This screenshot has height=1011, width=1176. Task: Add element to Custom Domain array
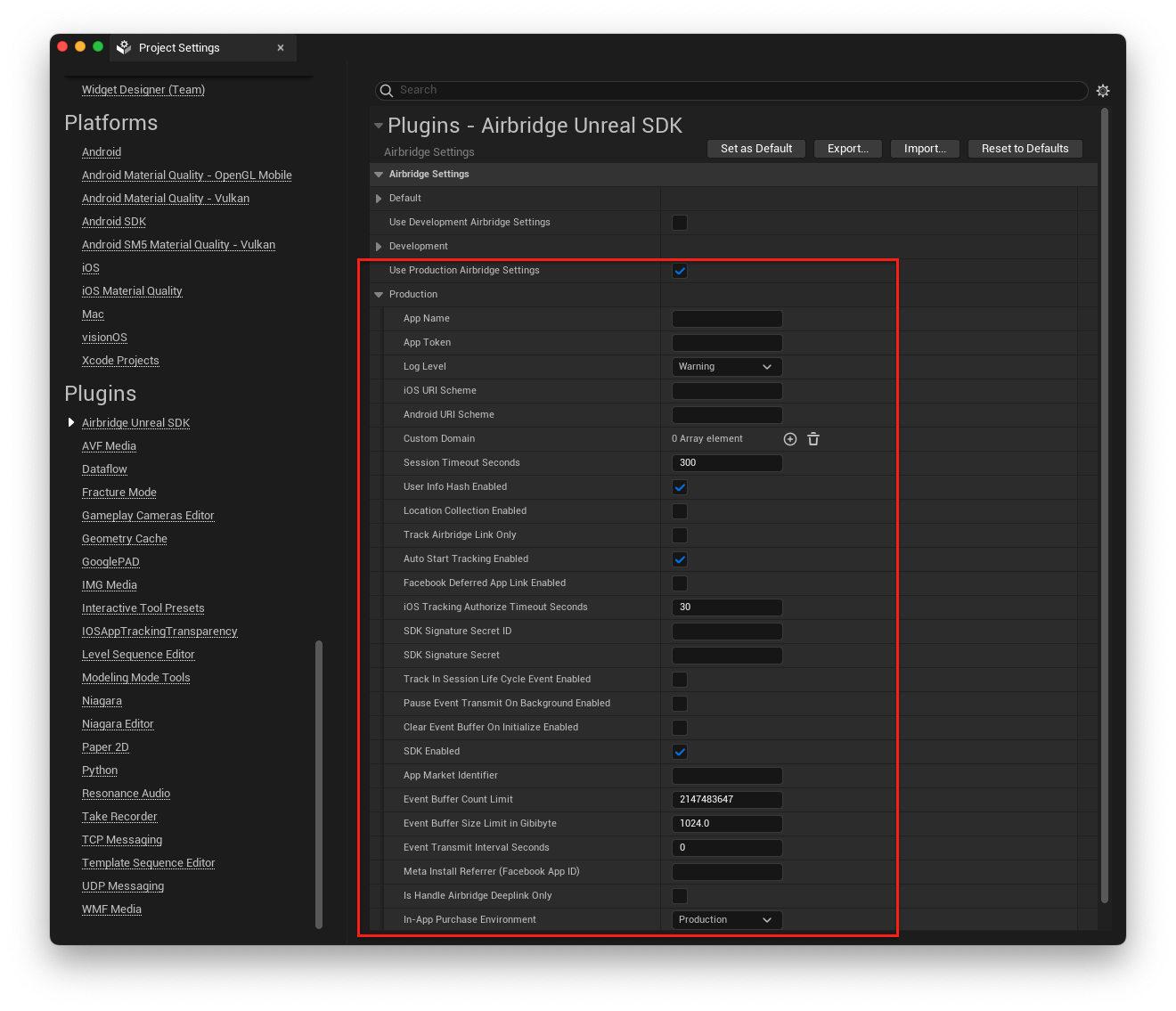[790, 439]
